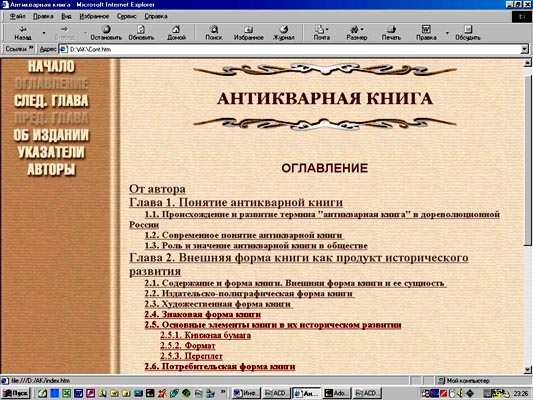Image resolution: width=533 pixels, height=400 pixels.
Task: Click inside the address input field
Action: 290,49
